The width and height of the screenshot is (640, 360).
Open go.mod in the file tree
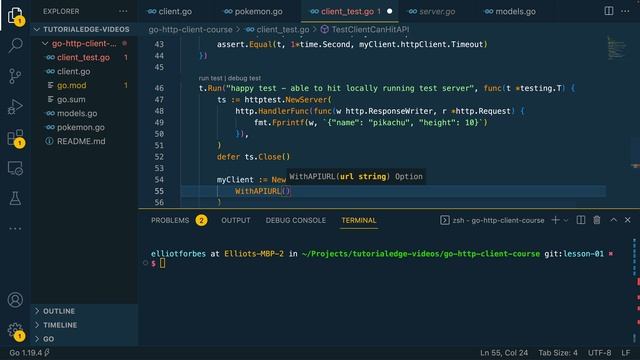[x=71, y=85]
